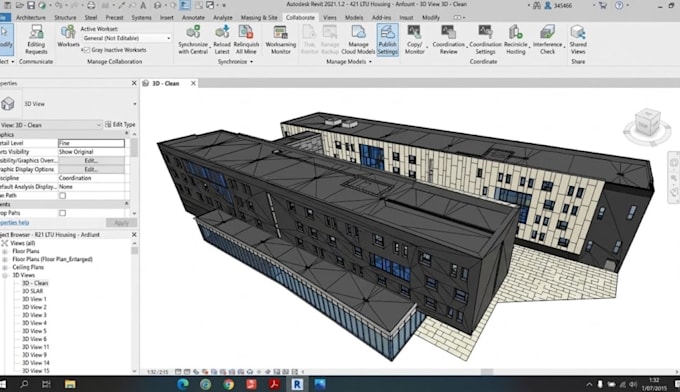Switch to the Add-ins ribbon tab
The height and width of the screenshot is (392, 680).
click(x=381, y=17)
